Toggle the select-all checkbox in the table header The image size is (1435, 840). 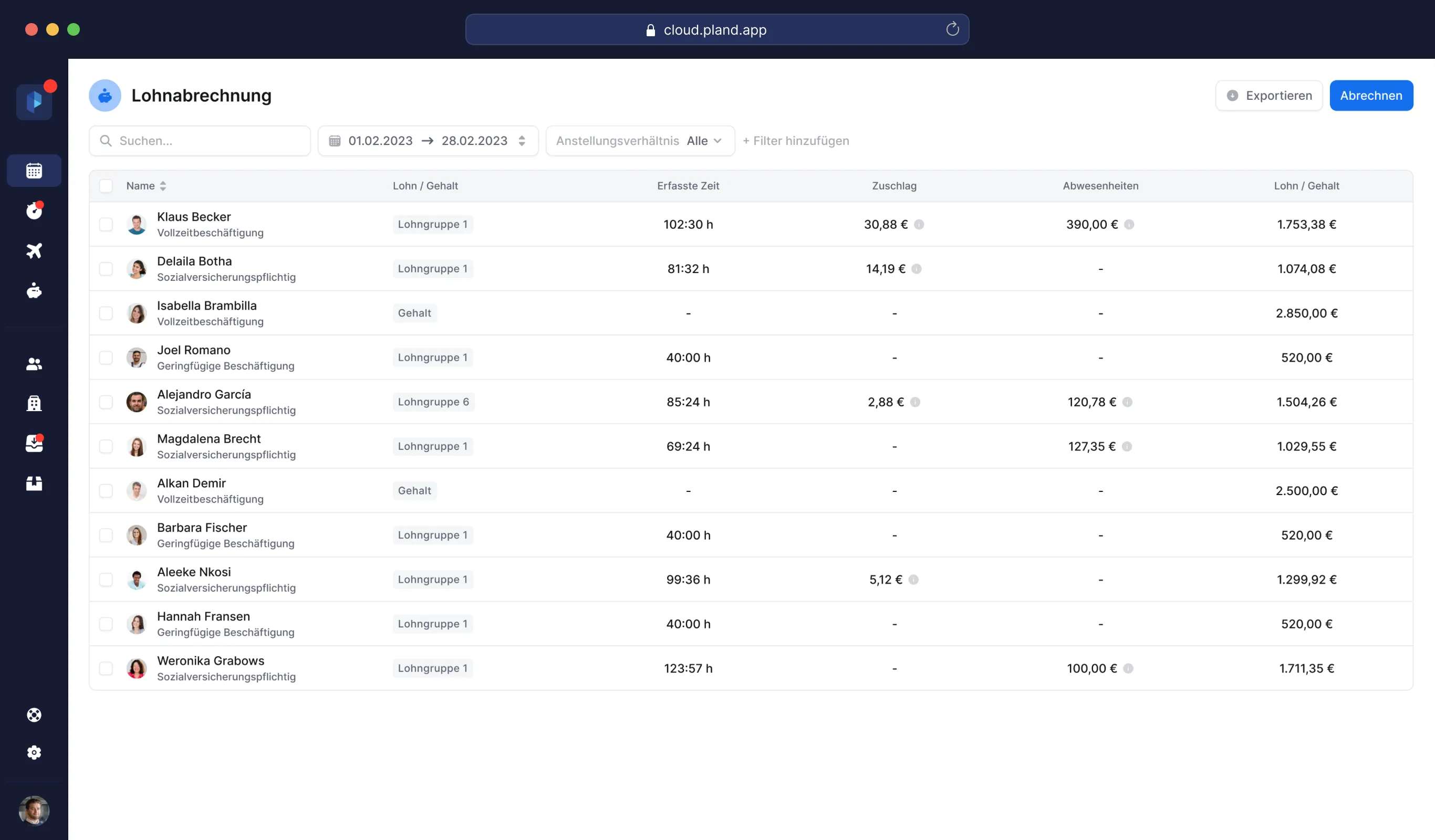coord(106,186)
